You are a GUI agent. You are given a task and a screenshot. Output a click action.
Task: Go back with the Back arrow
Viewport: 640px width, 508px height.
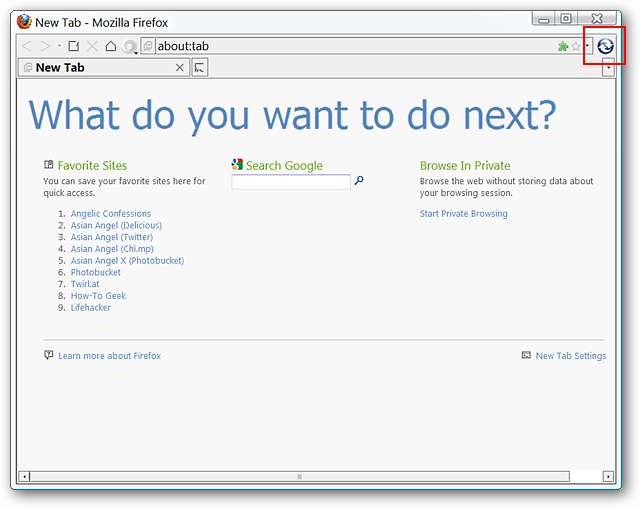click(27, 46)
